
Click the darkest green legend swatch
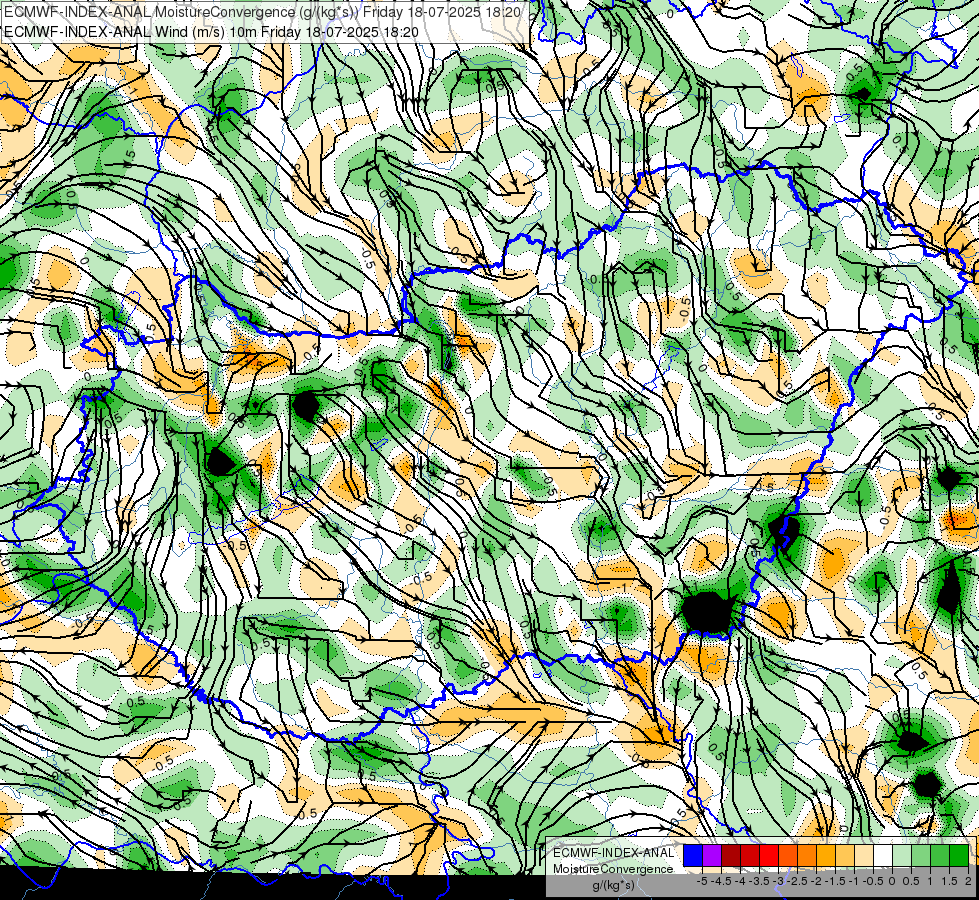[959, 855]
